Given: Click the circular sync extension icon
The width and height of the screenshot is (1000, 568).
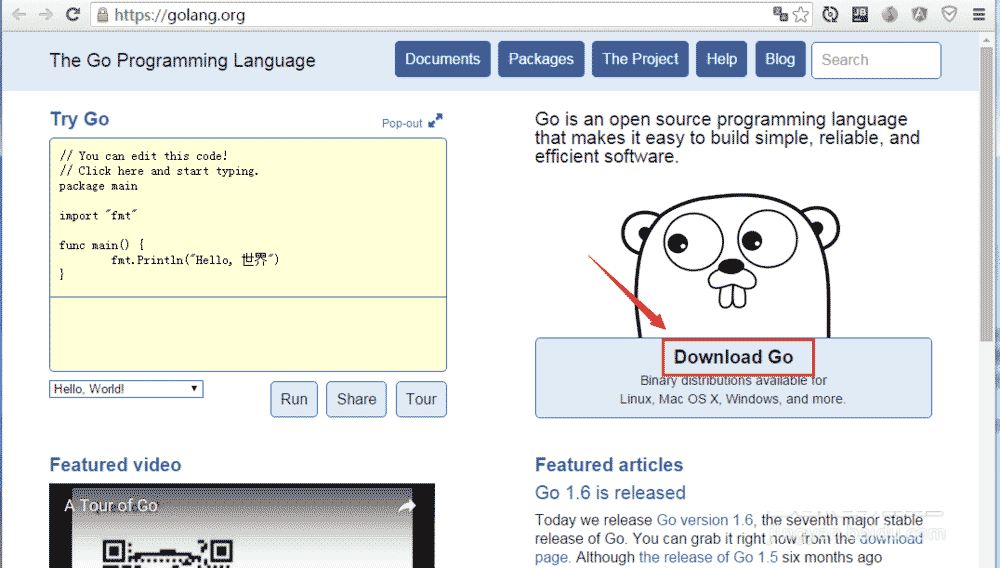Looking at the screenshot, I should point(830,14).
